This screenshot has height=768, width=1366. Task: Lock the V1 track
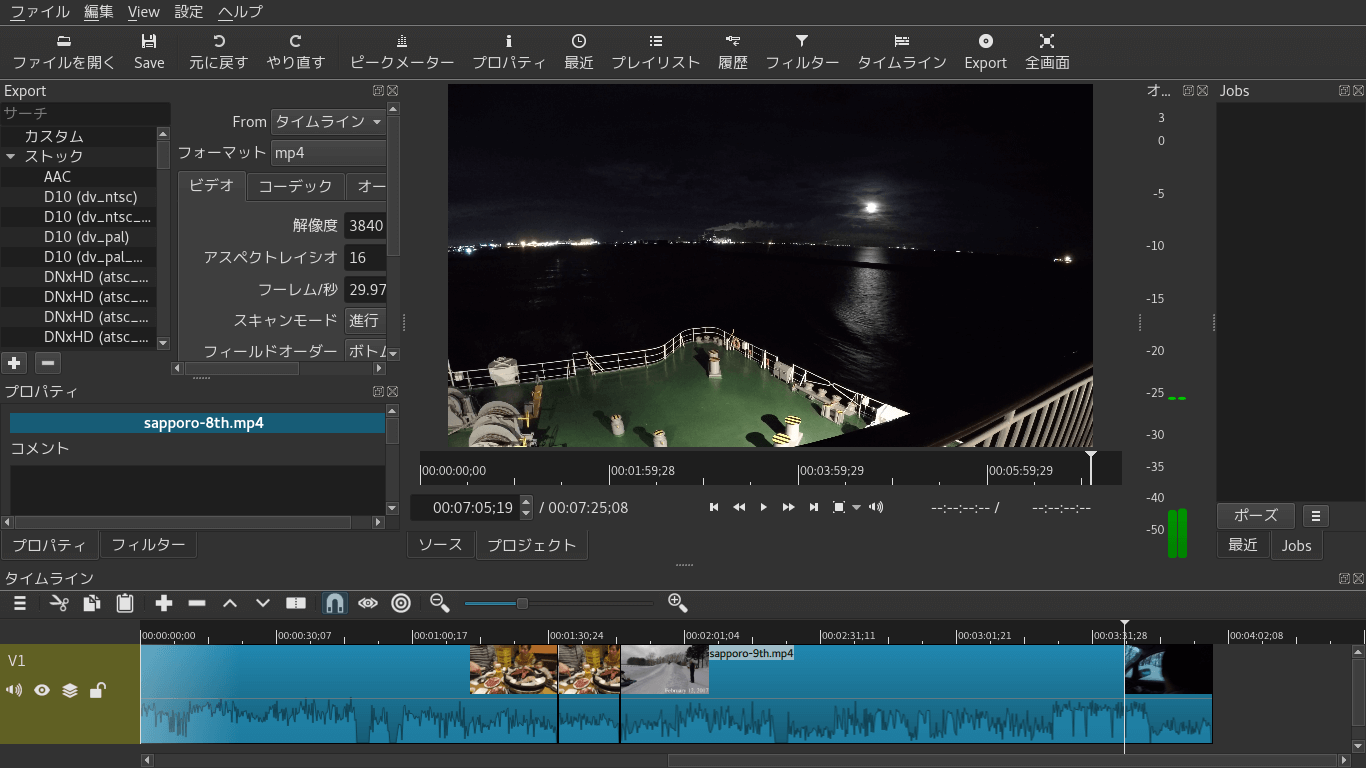pos(97,690)
